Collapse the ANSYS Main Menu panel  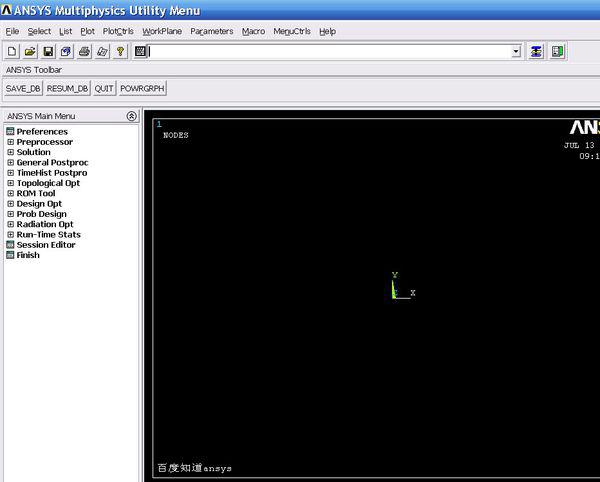click(131, 116)
